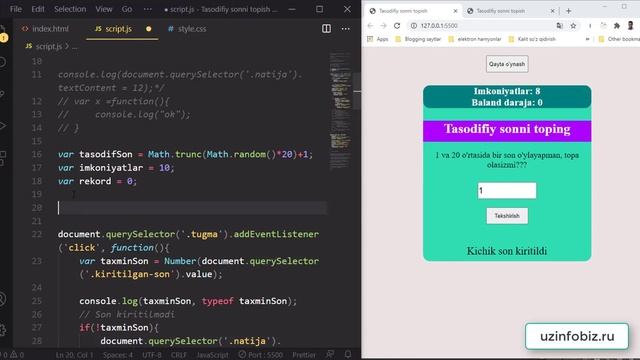Open the editor More Actions ellipsis

pos(345,29)
